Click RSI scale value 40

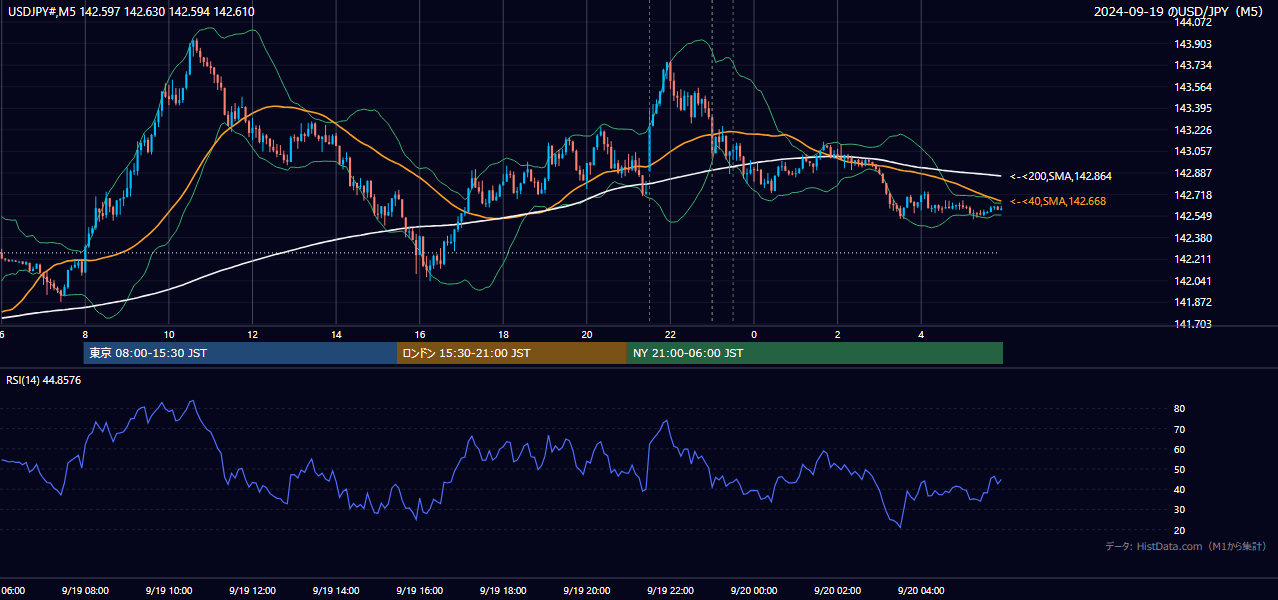[1180, 489]
